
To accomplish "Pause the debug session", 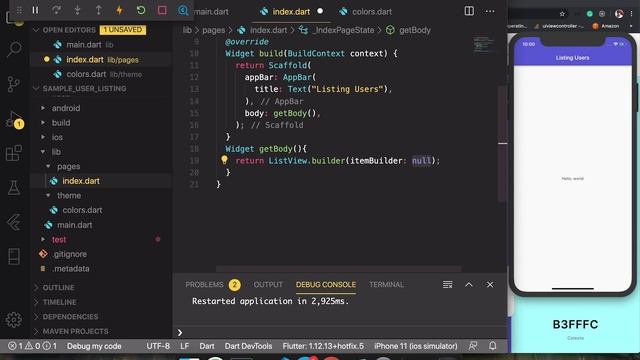I will (x=36, y=10).
